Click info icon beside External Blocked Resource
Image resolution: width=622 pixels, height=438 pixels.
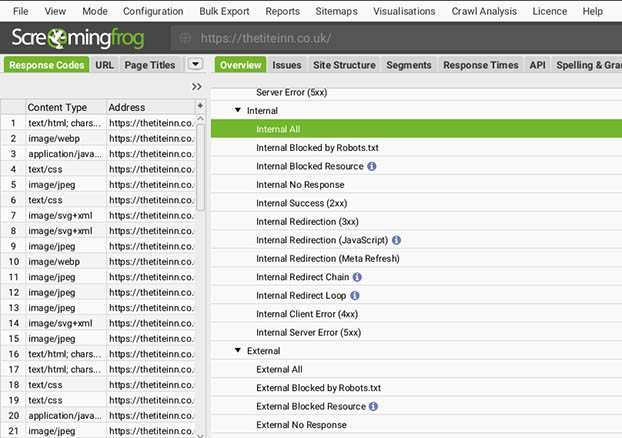373,407
